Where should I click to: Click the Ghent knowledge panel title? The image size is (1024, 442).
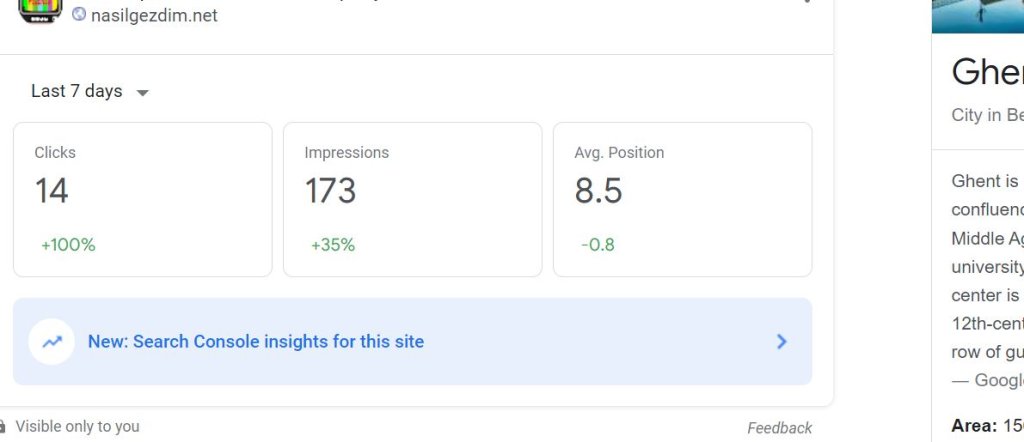click(987, 72)
